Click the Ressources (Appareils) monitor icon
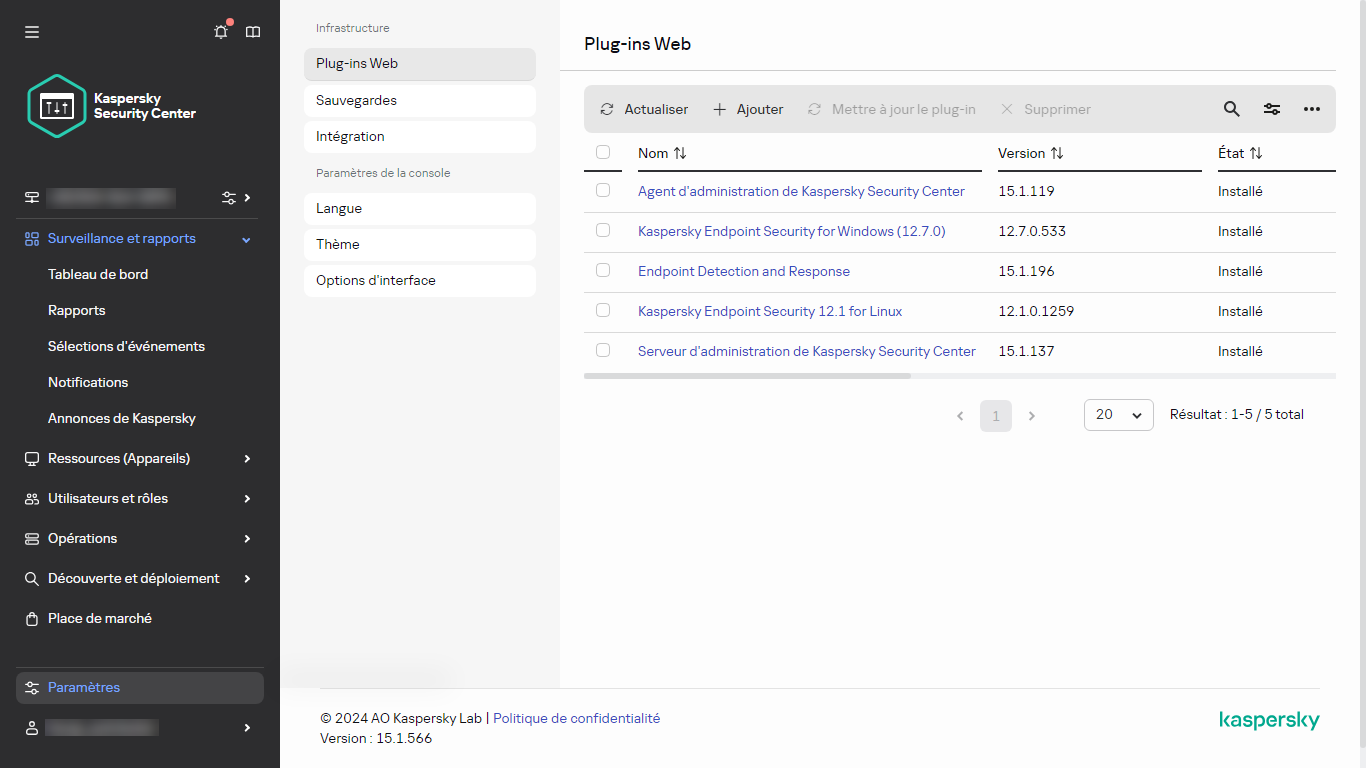The image size is (1366, 768). (x=32, y=458)
